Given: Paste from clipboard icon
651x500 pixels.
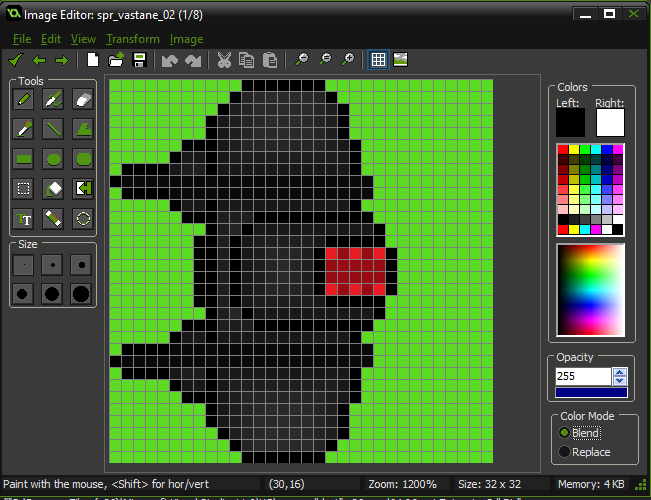Looking at the screenshot, I should pos(270,60).
